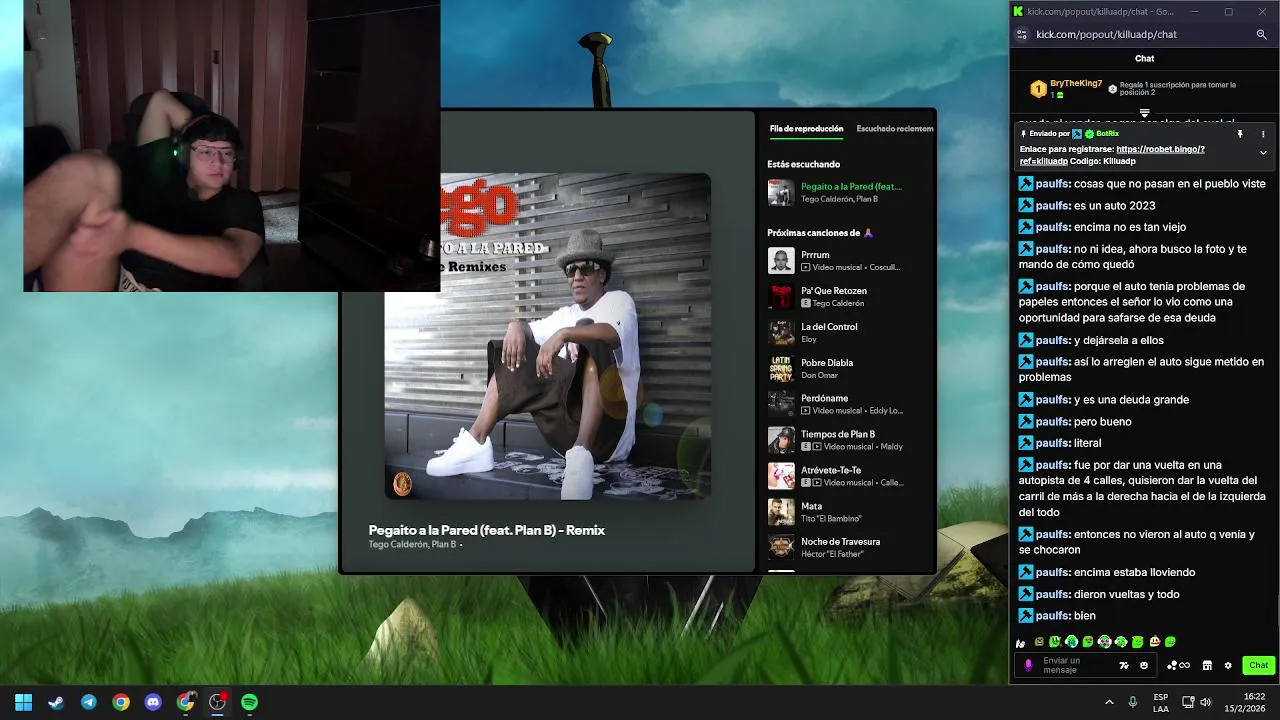Open the ESP LAA language switcher

[x=1161, y=703]
